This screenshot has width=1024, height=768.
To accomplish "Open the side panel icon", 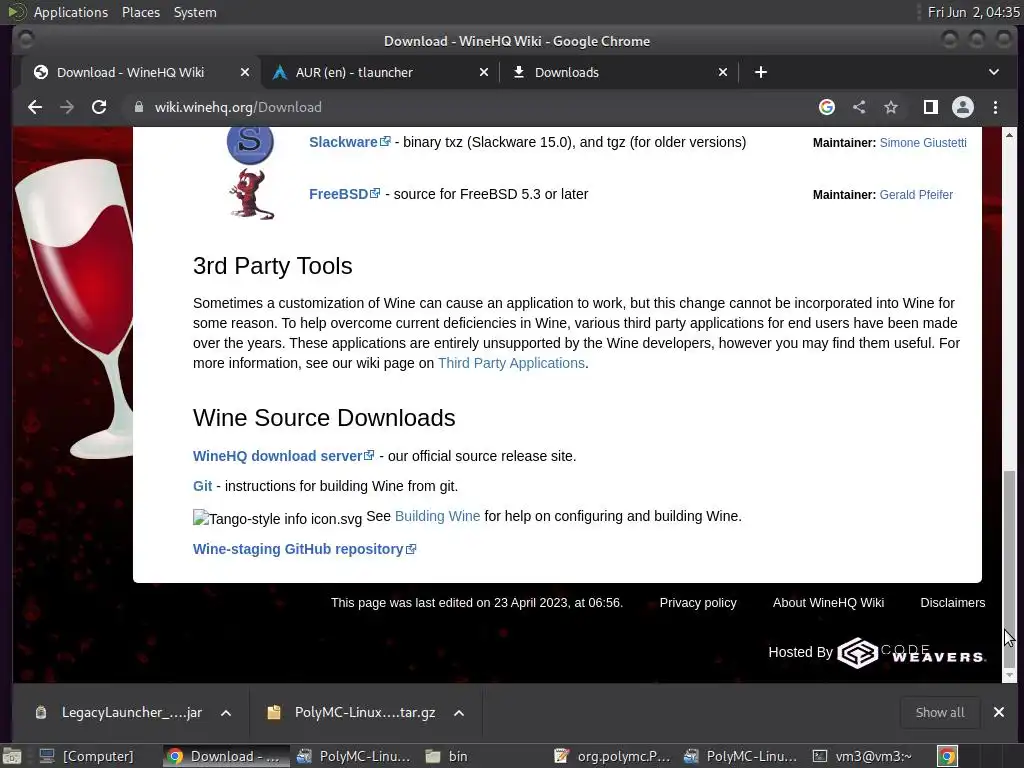I will click(x=931, y=107).
